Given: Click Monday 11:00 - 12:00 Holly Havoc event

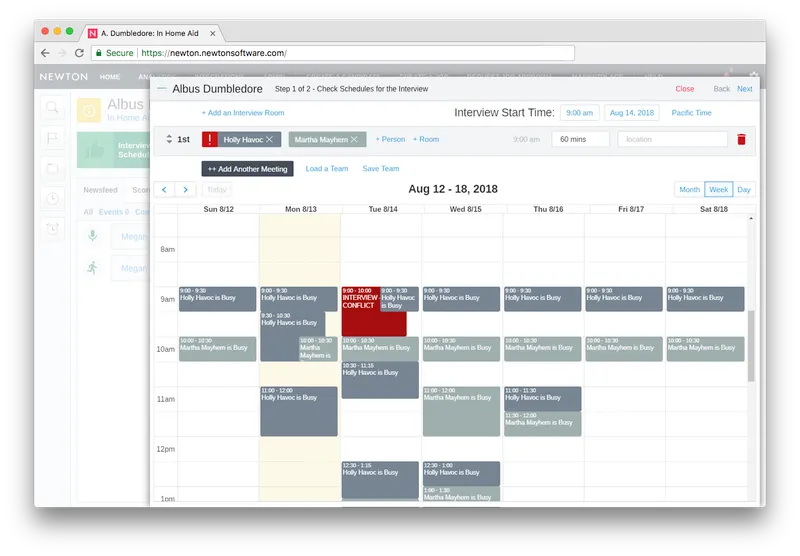Looking at the screenshot, I should 299,411.
